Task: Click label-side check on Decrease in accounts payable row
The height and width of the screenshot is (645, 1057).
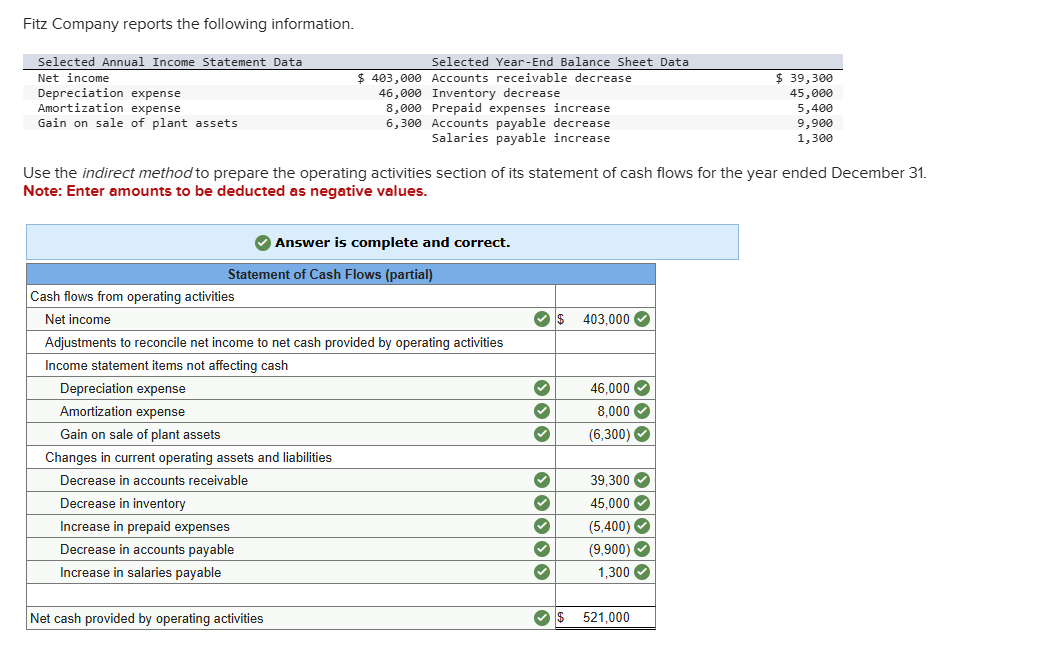Action: pos(542,549)
